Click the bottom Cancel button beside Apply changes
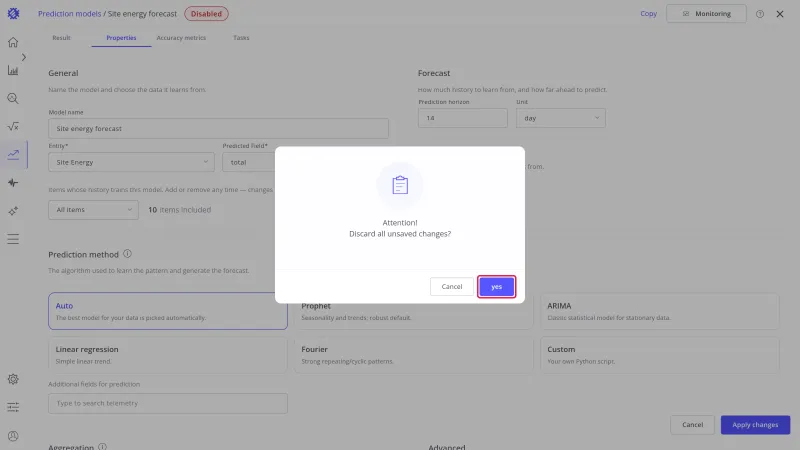The image size is (800, 450). pos(692,424)
